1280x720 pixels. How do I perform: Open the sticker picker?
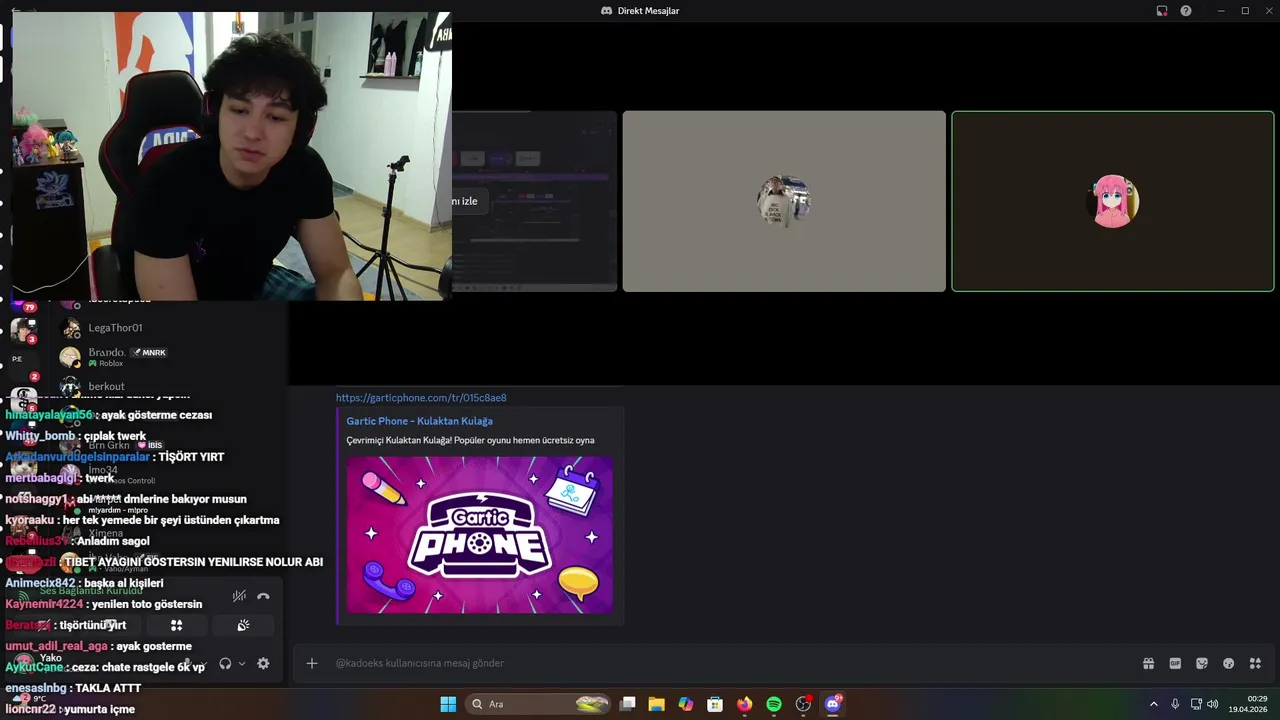click(1202, 663)
